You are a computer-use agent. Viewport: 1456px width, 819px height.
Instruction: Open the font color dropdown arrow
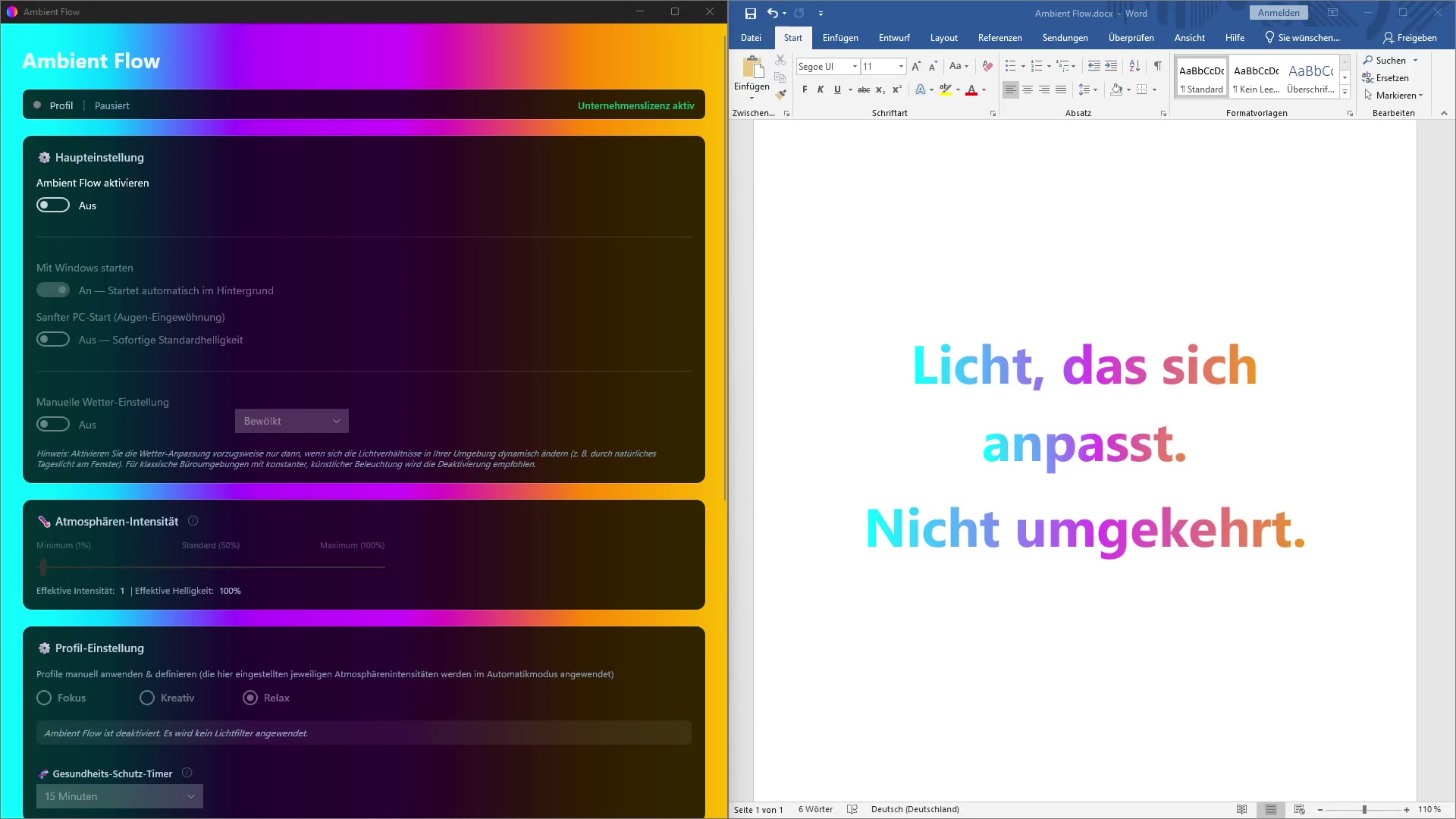point(984,89)
